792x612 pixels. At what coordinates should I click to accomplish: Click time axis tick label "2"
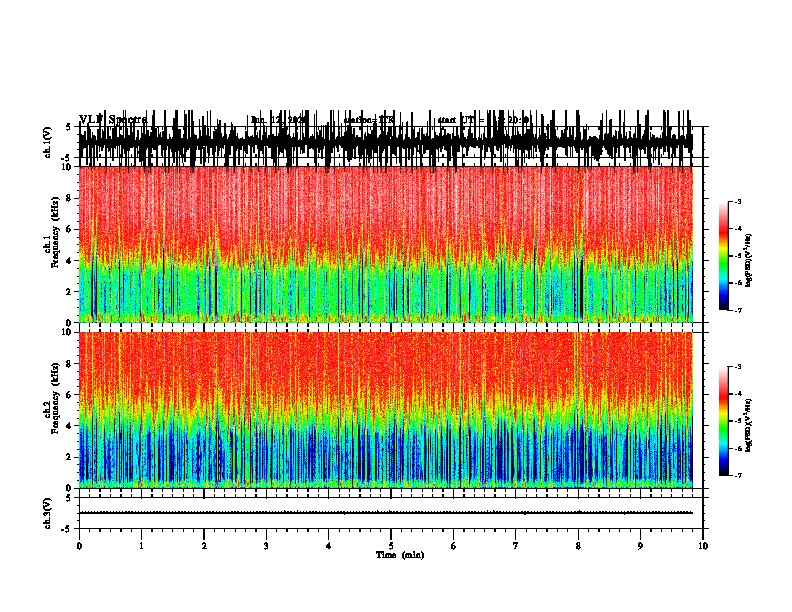click(204, 546)
